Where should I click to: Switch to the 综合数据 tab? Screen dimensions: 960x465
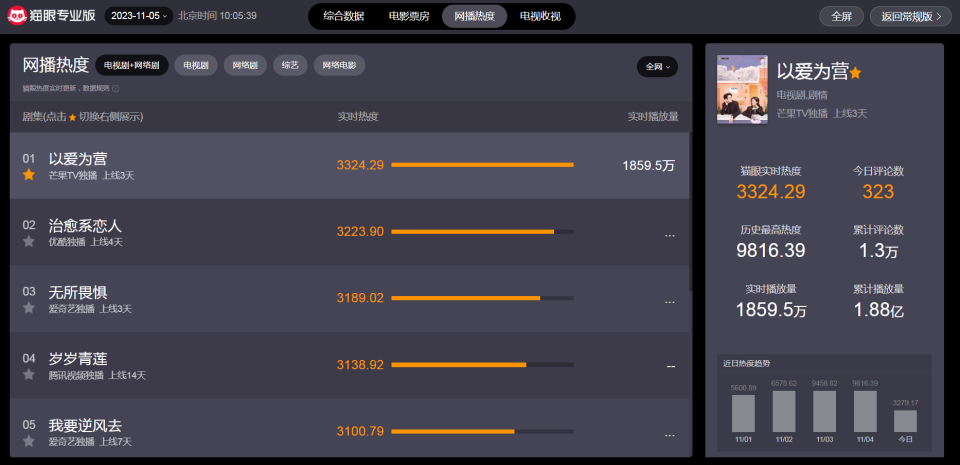[x=343, y=17]
